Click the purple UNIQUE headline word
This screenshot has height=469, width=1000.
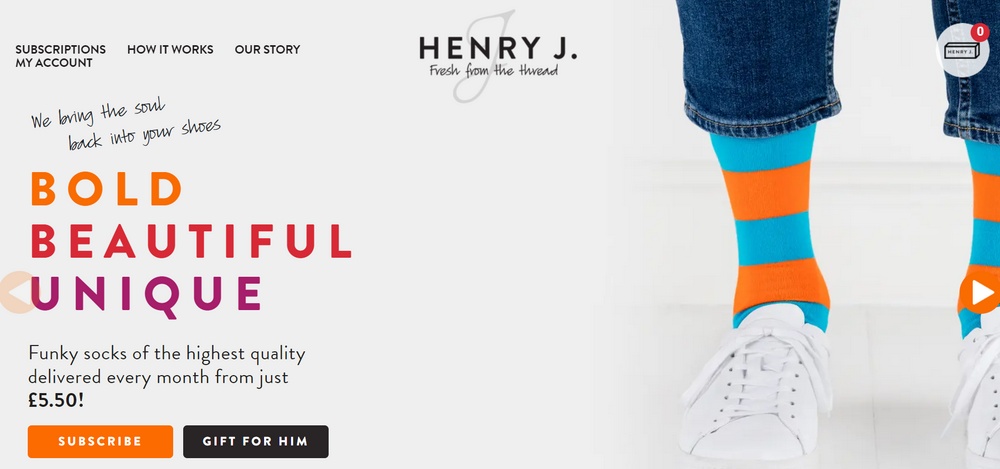[146, 295]
